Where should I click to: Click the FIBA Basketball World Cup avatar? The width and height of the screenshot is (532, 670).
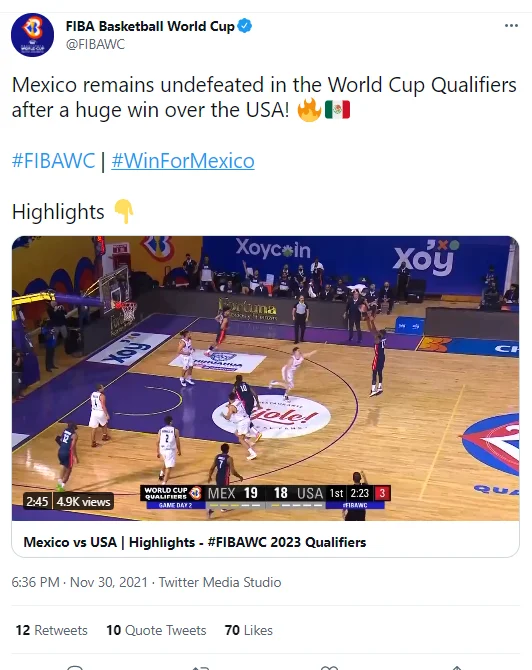tap(32, 35)
